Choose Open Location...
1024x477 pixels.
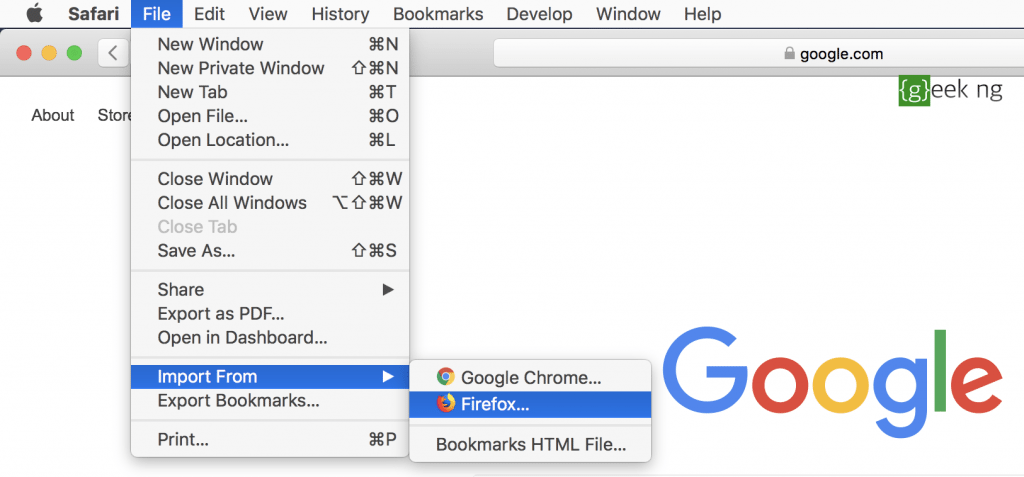(x=270, y=140)
